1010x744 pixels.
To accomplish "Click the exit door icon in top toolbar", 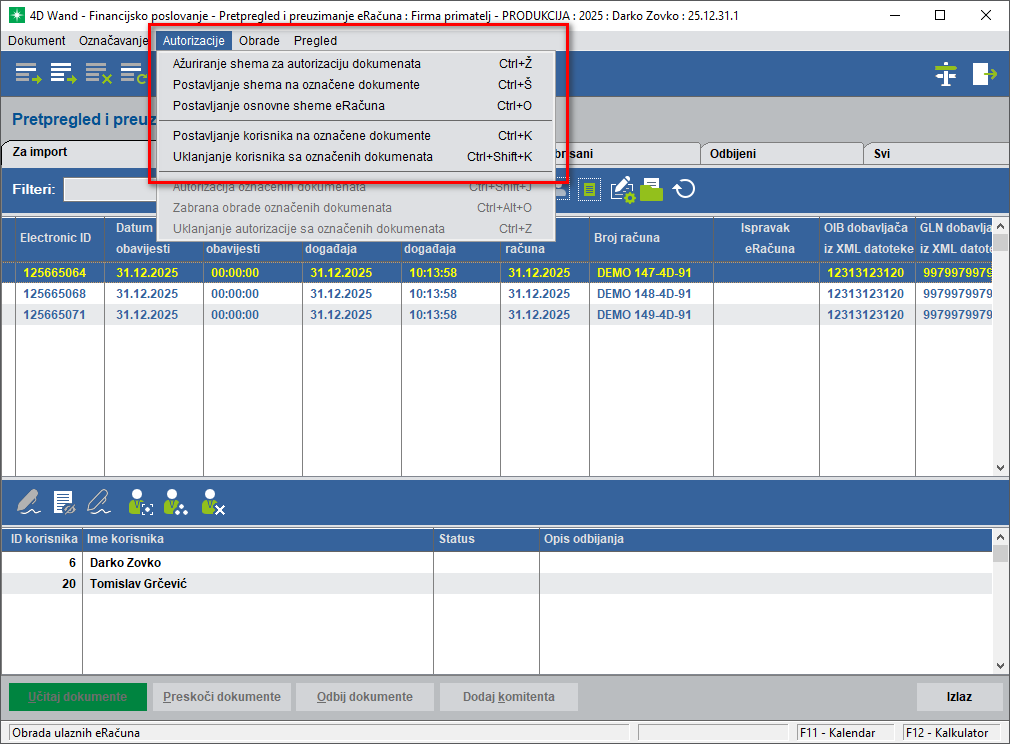I will pos(984,75).
